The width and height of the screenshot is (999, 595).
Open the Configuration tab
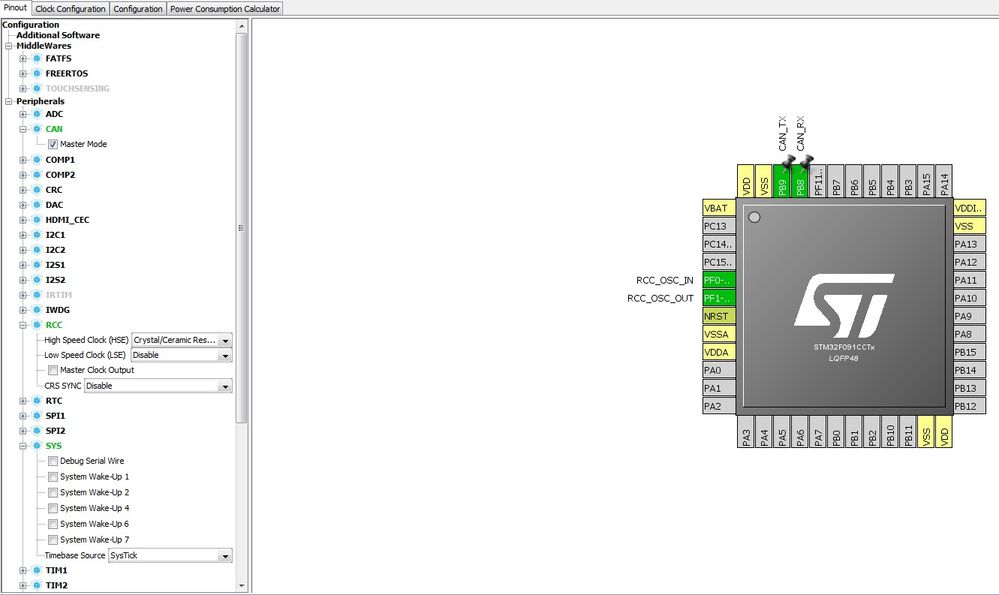coord(138,9)
